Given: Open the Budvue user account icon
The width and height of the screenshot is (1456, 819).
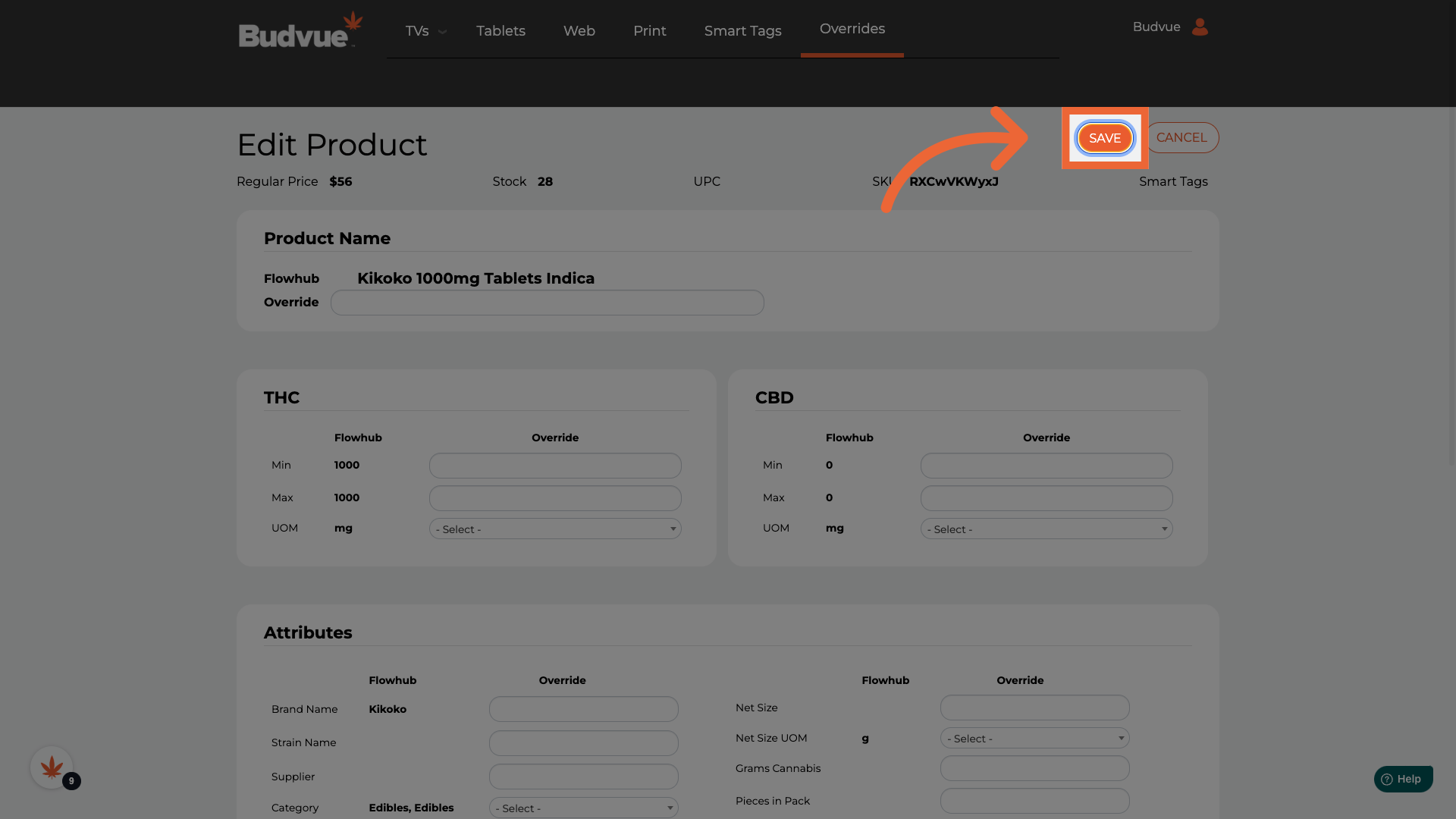Looking at the screenshot, I should pyautogui.click(x=1200, y=27).
